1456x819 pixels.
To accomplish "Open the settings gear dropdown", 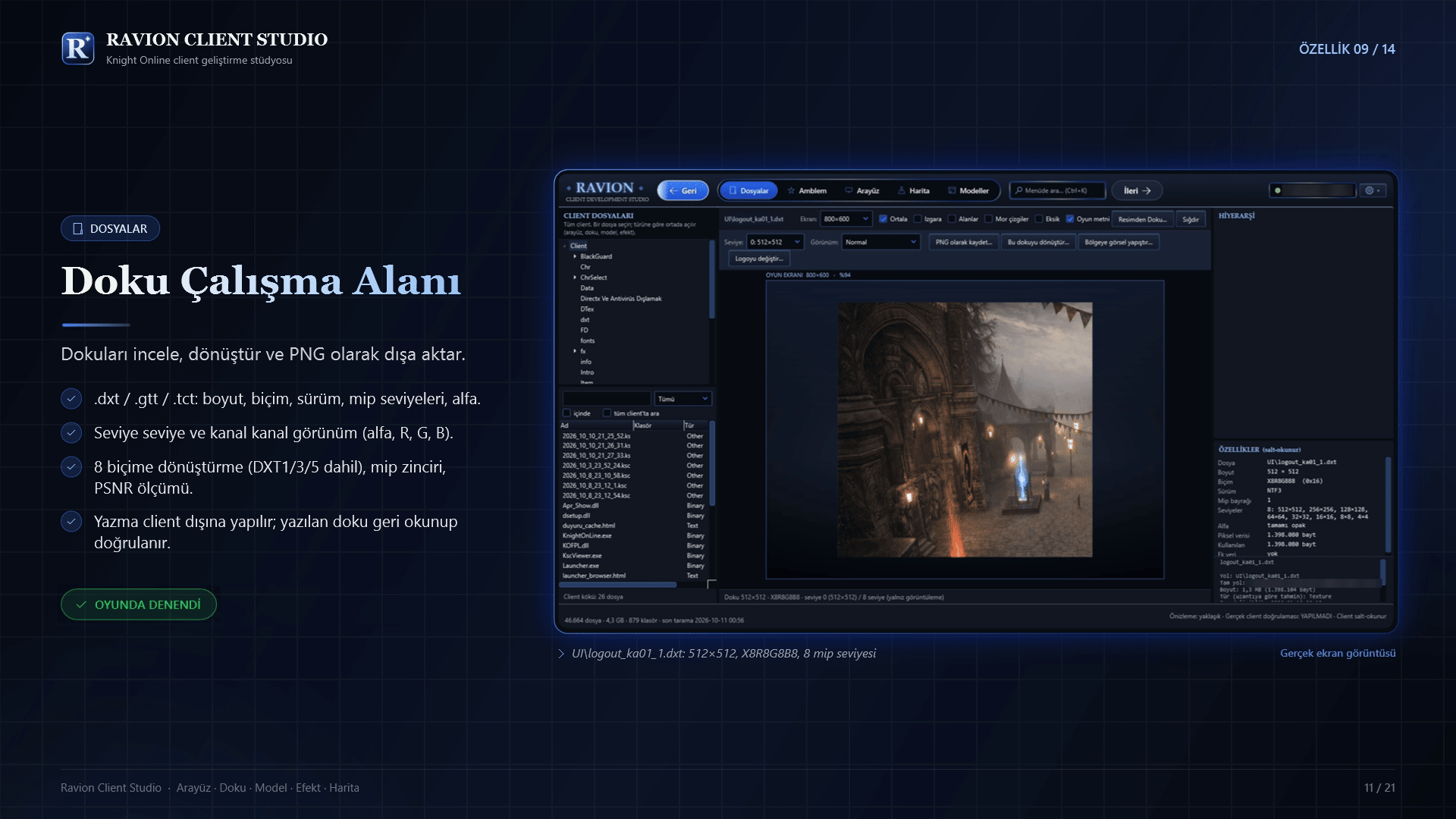I will [x=1373, y=191].
